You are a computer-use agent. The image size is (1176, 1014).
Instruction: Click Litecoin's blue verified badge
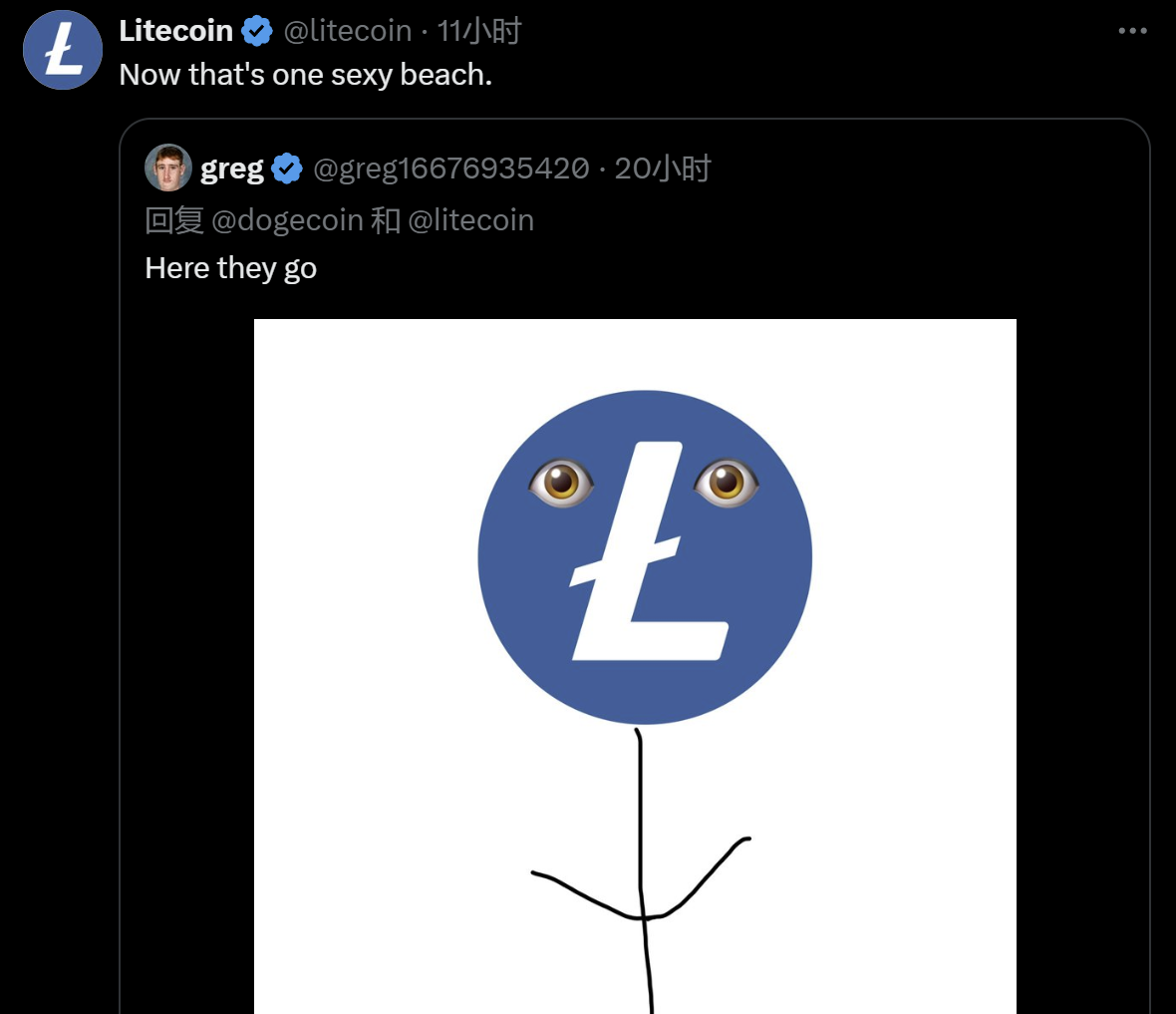pyautogui.click(x=257, y=31)
